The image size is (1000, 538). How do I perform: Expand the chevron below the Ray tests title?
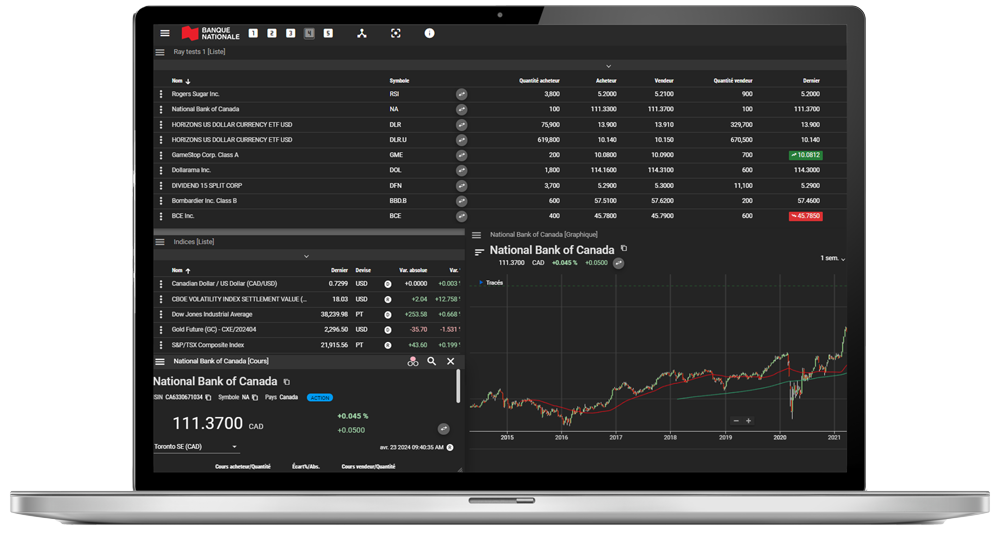(x=608, y=66)
